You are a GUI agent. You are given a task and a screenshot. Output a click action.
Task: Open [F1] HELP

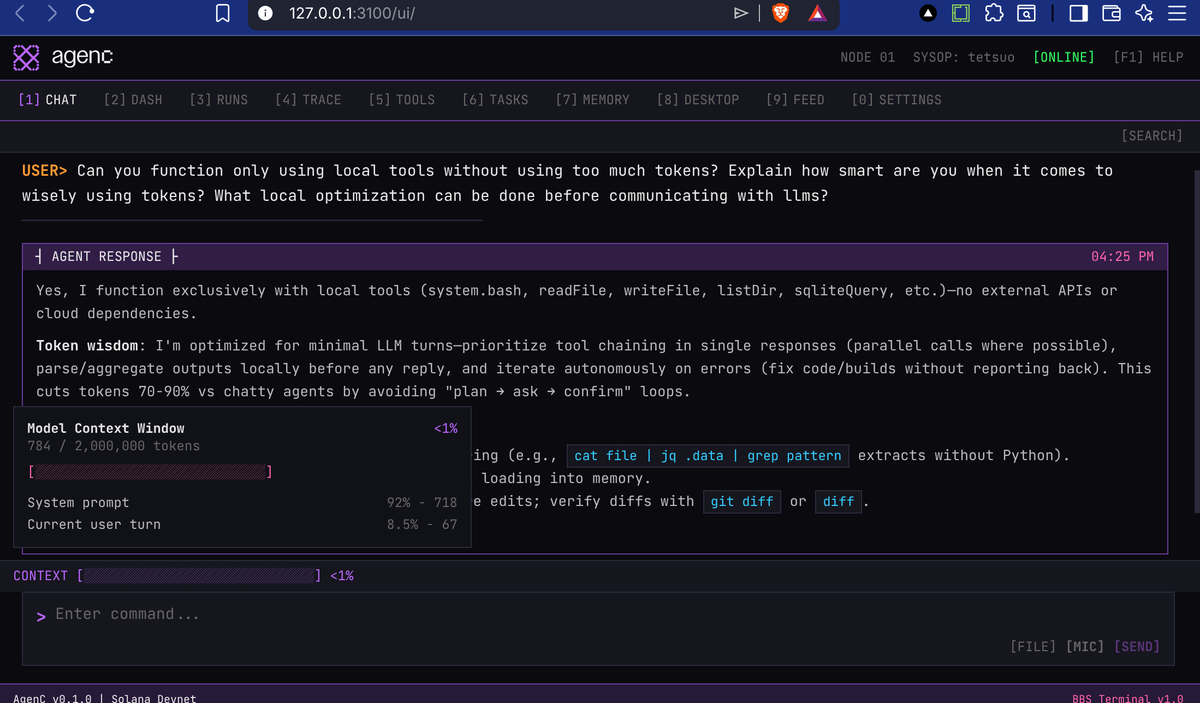(x=1148, y=57)
